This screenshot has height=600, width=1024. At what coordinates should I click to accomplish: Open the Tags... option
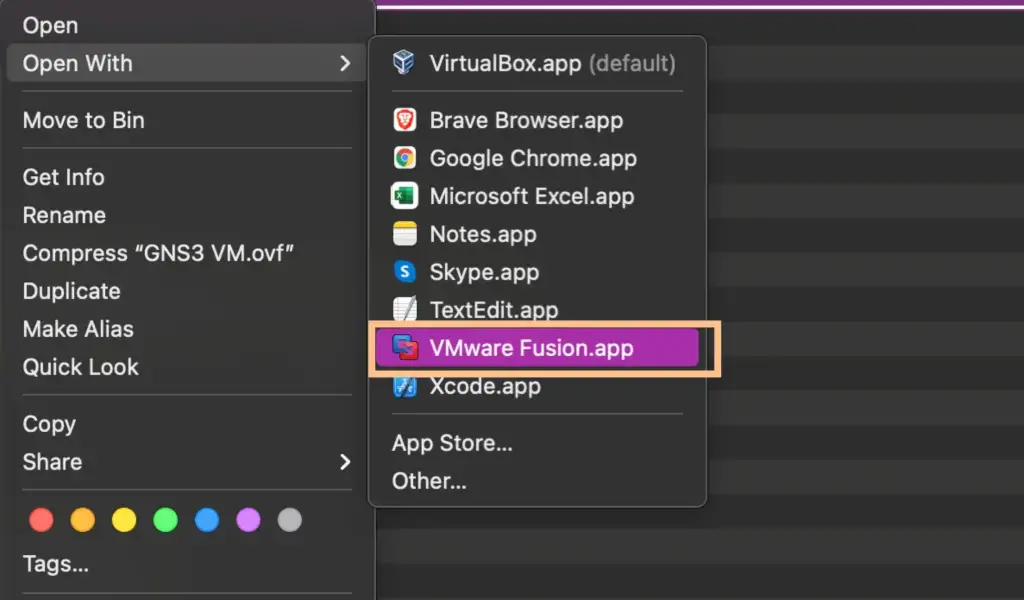55,563
